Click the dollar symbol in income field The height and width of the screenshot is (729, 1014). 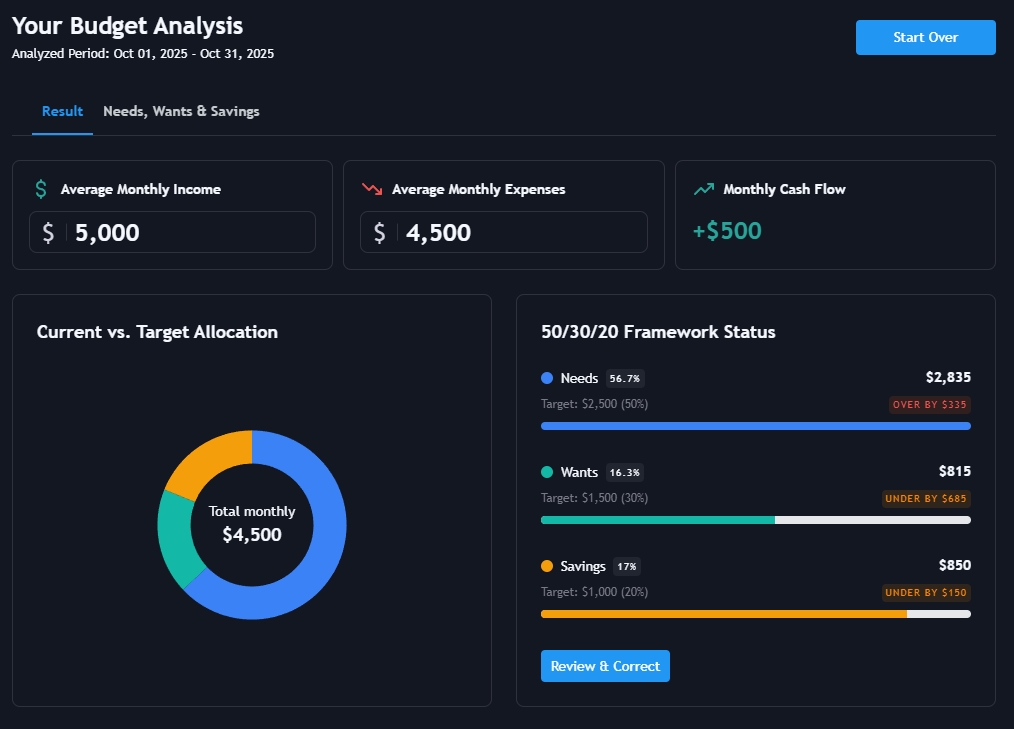[x=48, y=233]
